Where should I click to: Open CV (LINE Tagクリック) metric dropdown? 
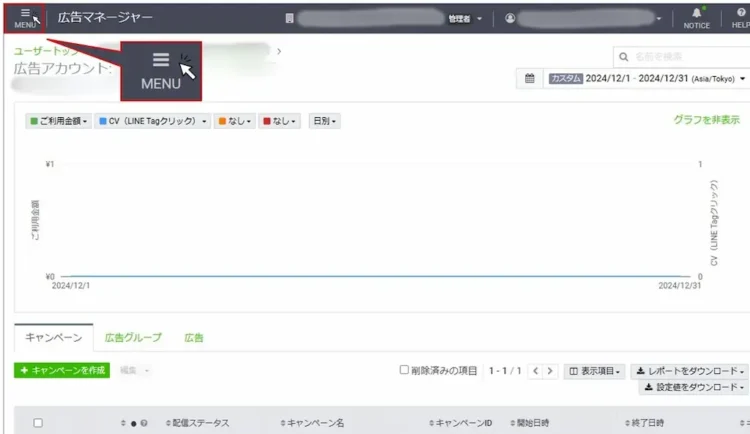152,121
